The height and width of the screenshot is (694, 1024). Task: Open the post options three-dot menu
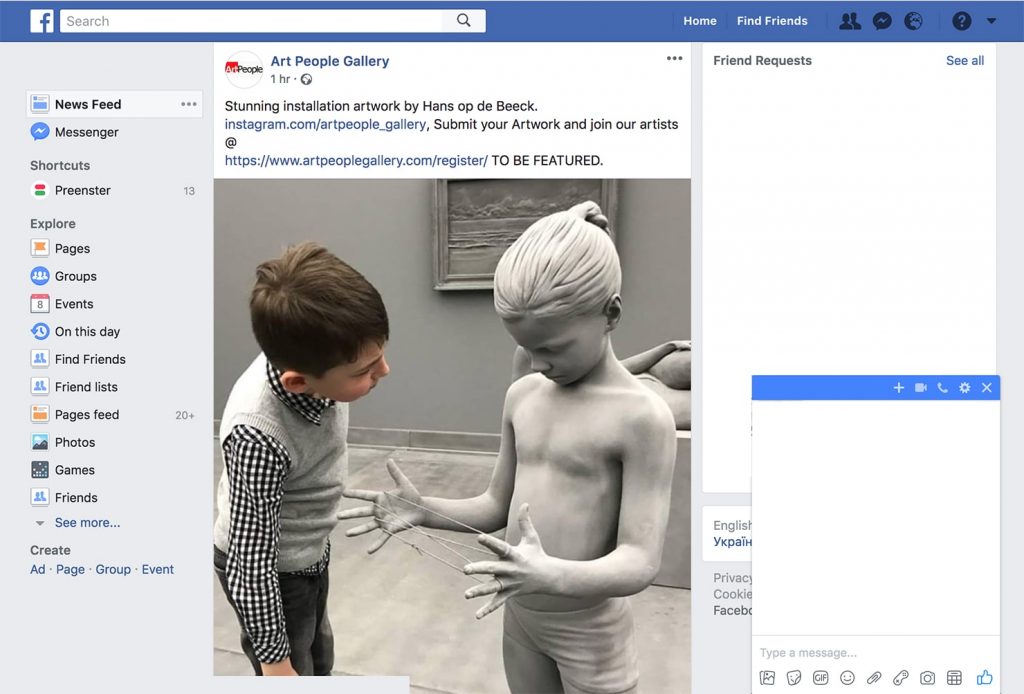point(675,59)
